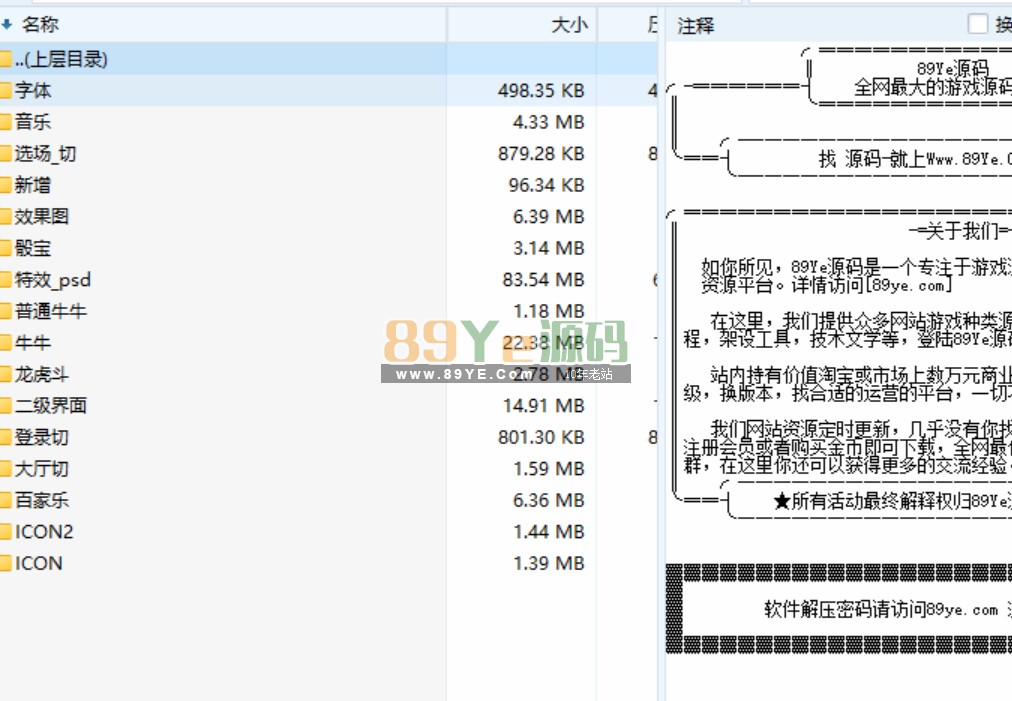Viewport: 1012px width, 701px height.
Task: Click the 801.30 KB size value
Action: click(x=541, y=438)
